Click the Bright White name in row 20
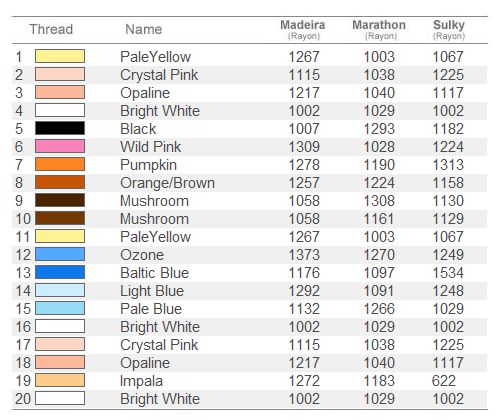Viewport: 500px width, 420px height. pos(160,399)
